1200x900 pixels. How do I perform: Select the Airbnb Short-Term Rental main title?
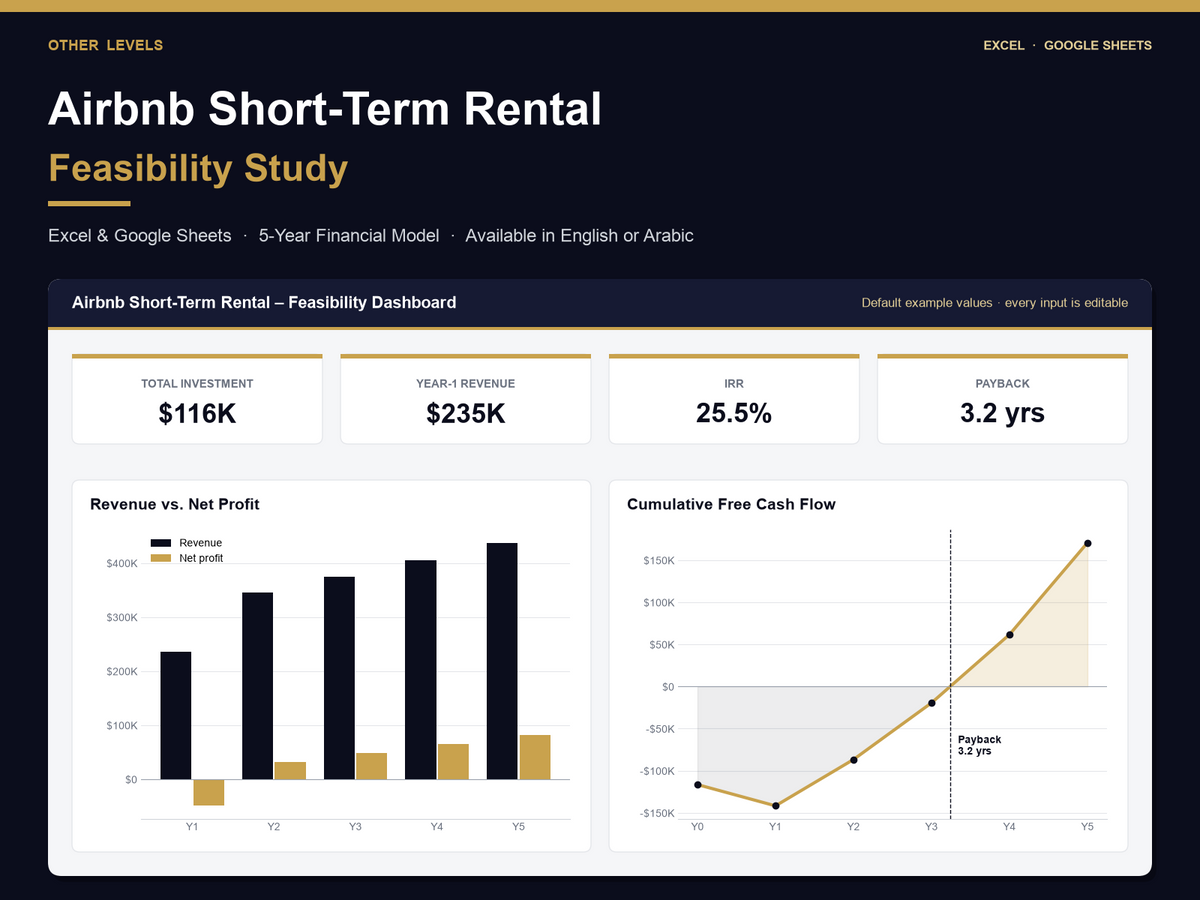coord(325,109)
